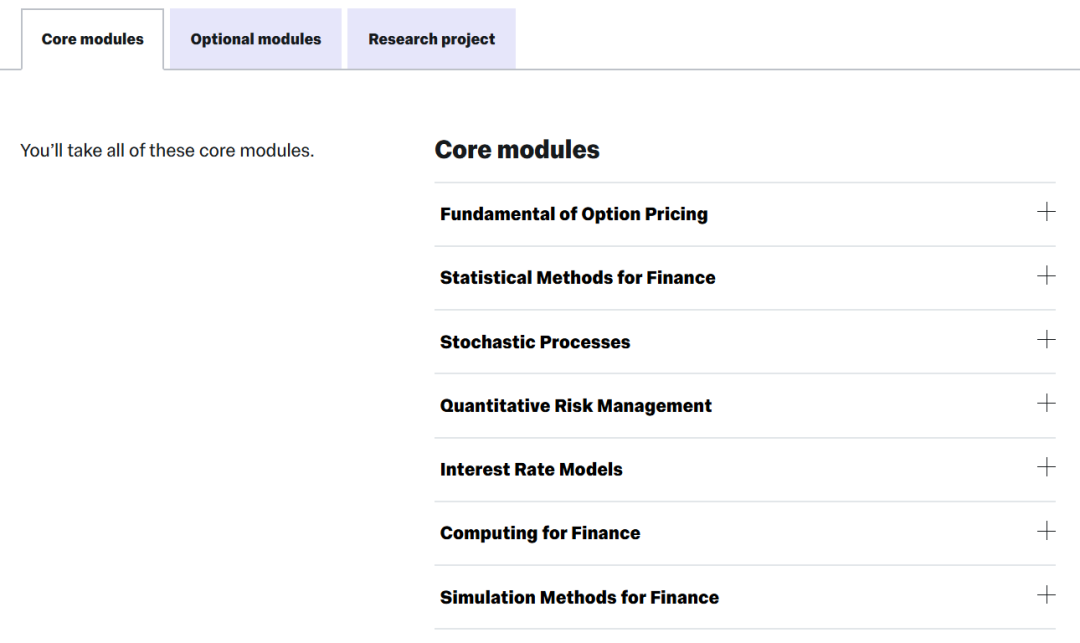
Task: Click the plus icon for Simulation Methods for Finance
Action: coord(1046,595)
